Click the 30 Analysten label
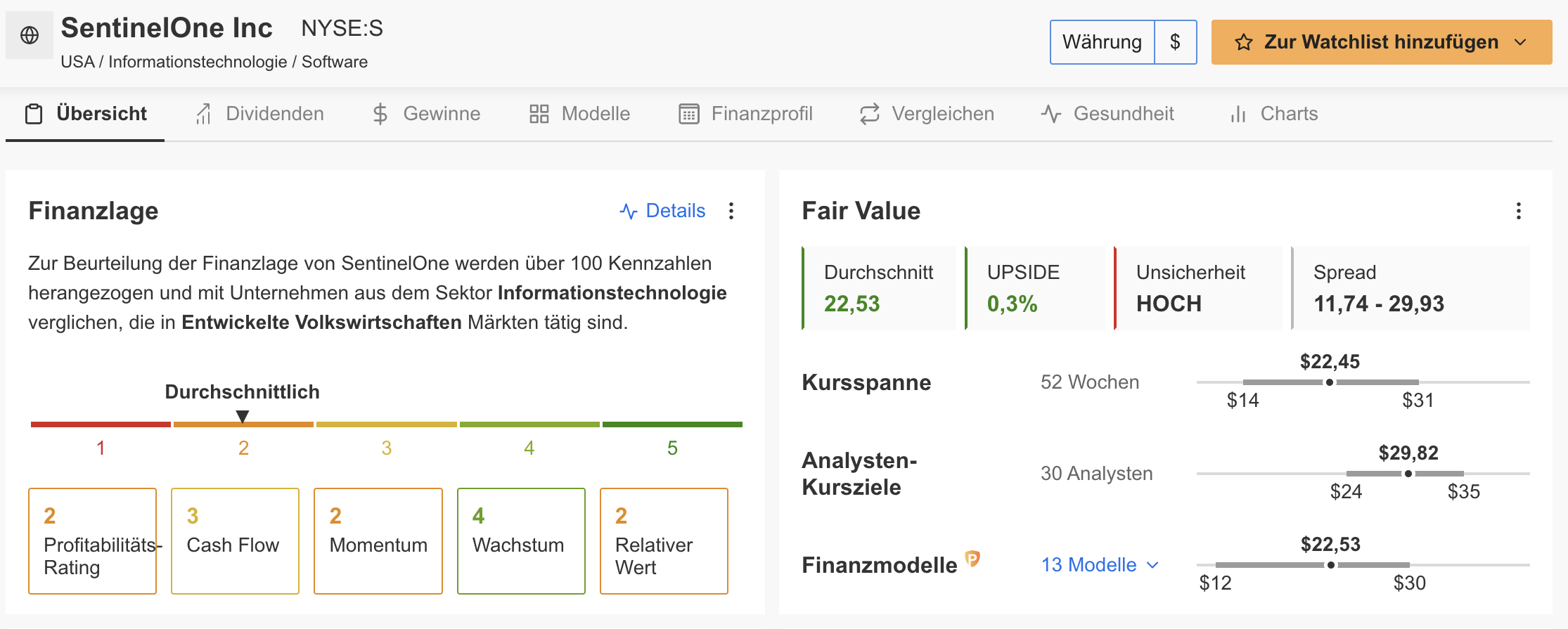 click(x=1096, y=474)
